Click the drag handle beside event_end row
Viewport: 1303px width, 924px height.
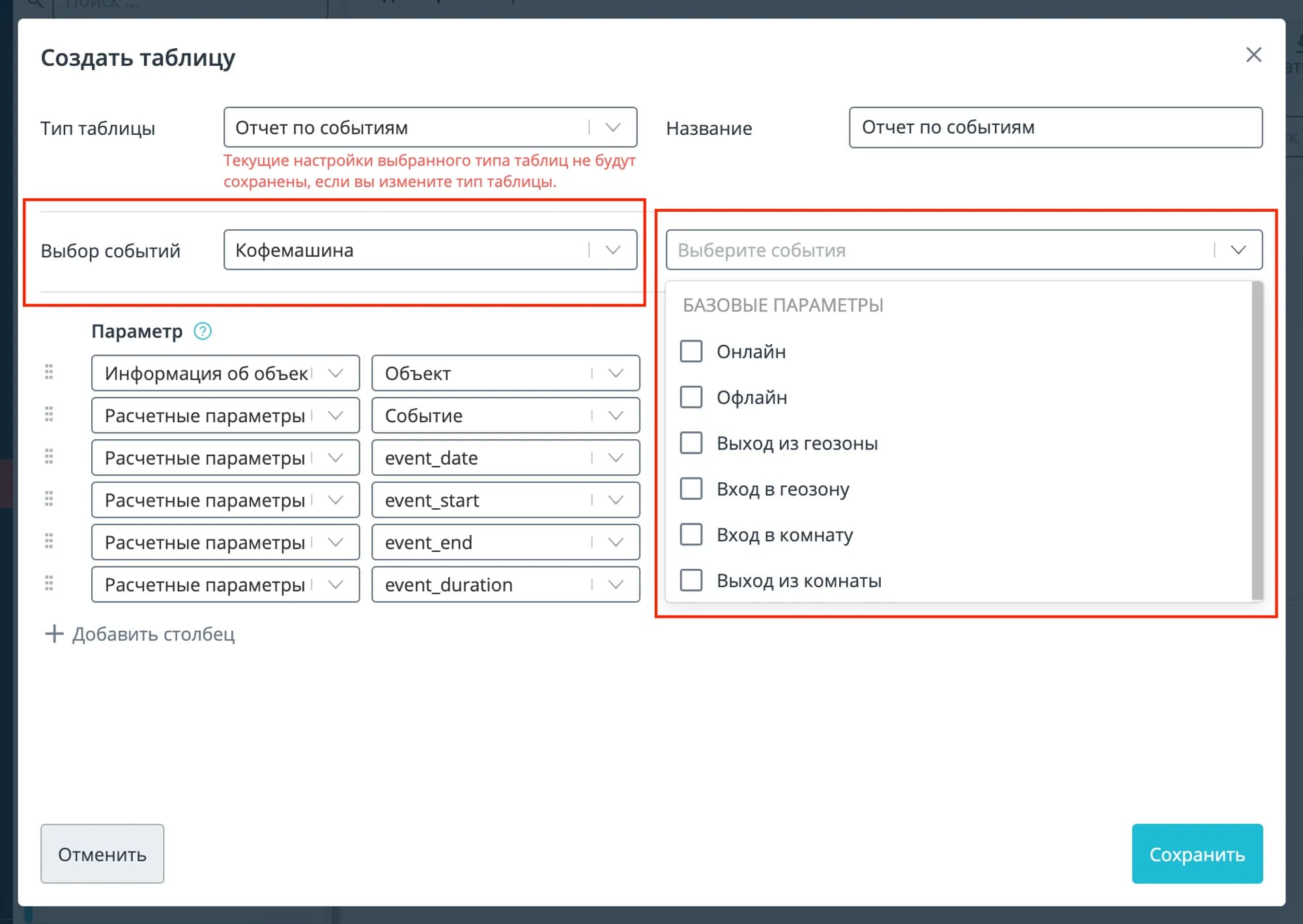coord(49,541)
